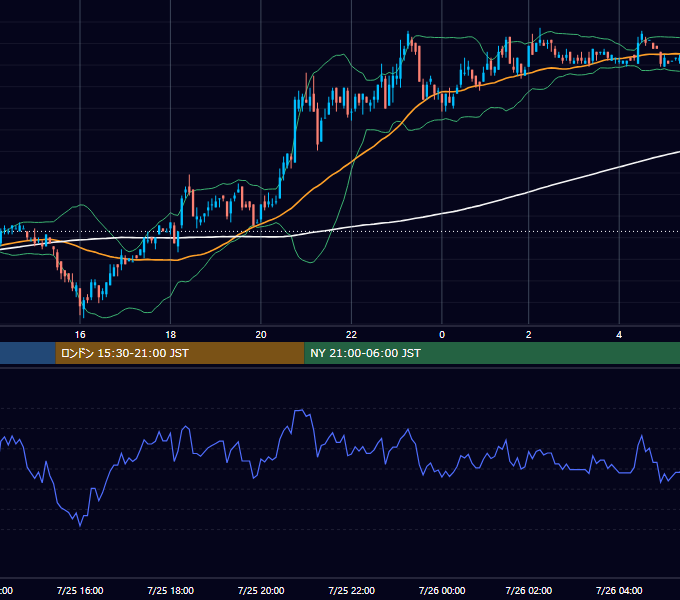Click the hour label 2 on the price chart axis

pos(529,335)
